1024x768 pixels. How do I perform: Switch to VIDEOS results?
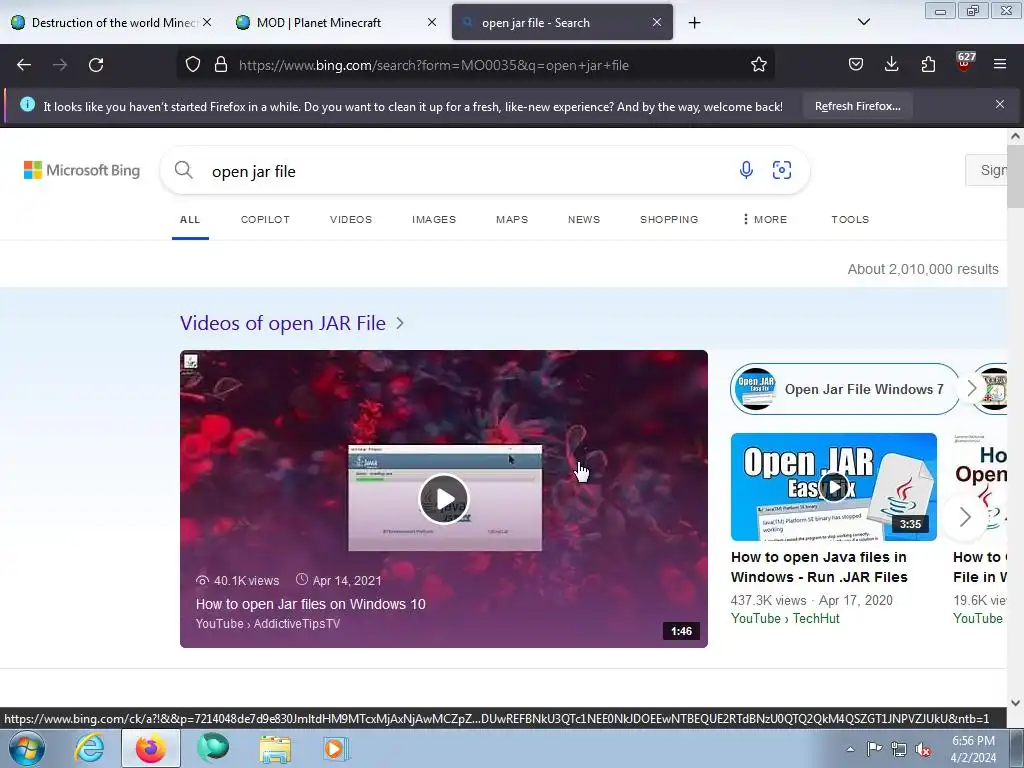coord(351,219)
